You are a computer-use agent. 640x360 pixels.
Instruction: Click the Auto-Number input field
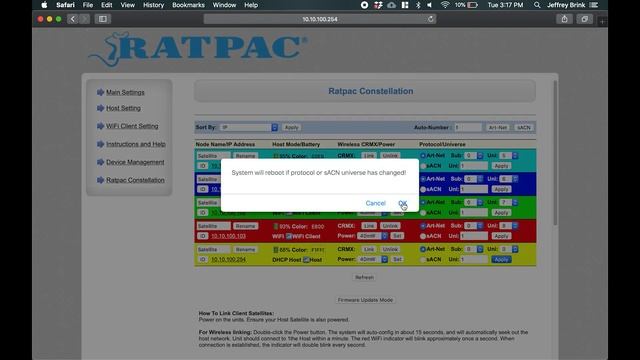[x=468, y=127]
